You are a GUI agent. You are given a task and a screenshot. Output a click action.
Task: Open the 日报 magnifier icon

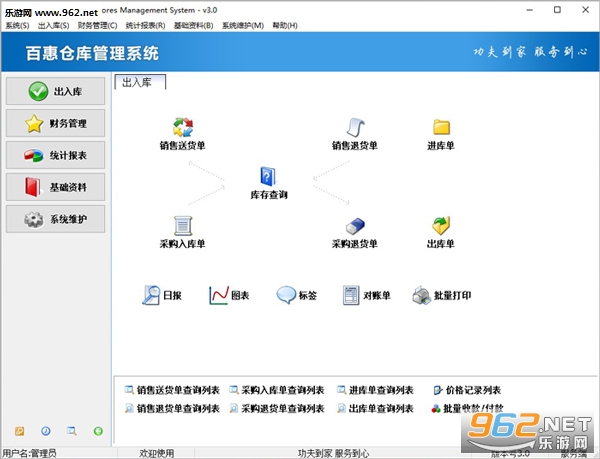[151, 295]
